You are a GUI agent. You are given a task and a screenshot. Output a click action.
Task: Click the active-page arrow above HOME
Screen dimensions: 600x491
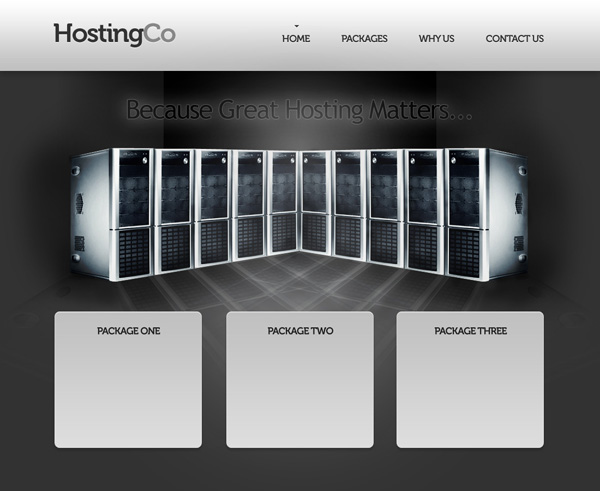[x=296, y=26]
